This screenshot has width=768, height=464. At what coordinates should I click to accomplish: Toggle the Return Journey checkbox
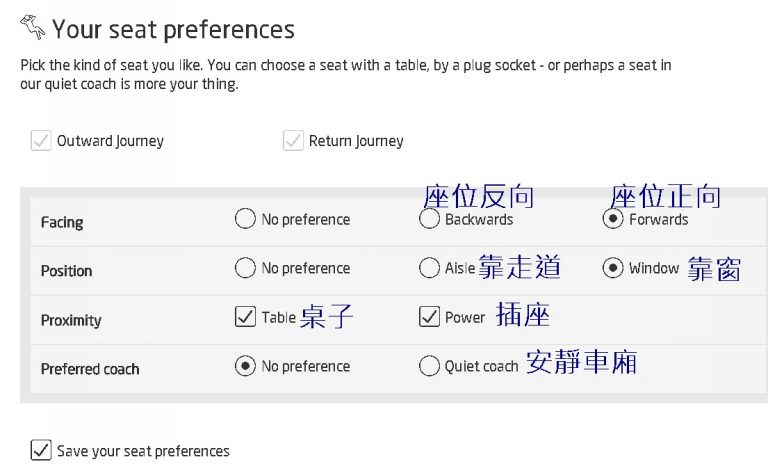(293, 140)
